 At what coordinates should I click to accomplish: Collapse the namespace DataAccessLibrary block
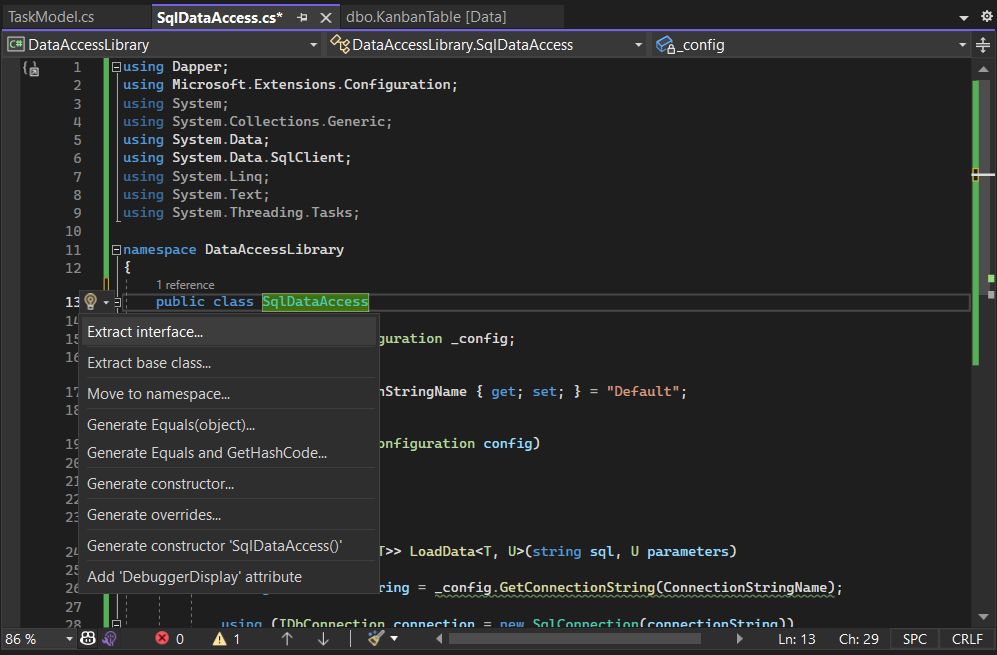[x=116, y=250]
